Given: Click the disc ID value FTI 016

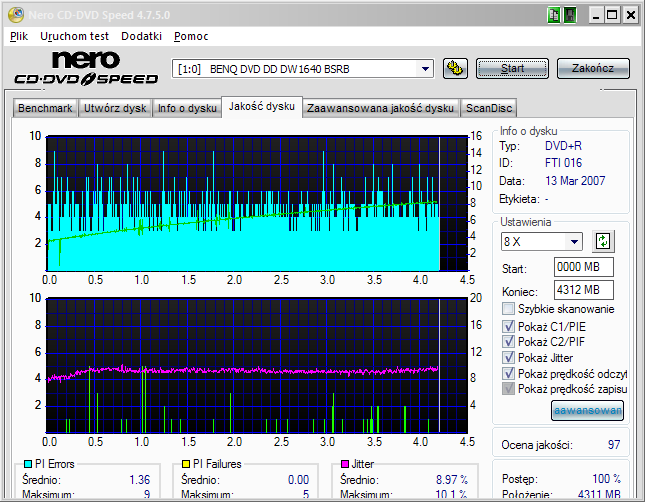Looking at the screenshot, I should tap(563, 163).
